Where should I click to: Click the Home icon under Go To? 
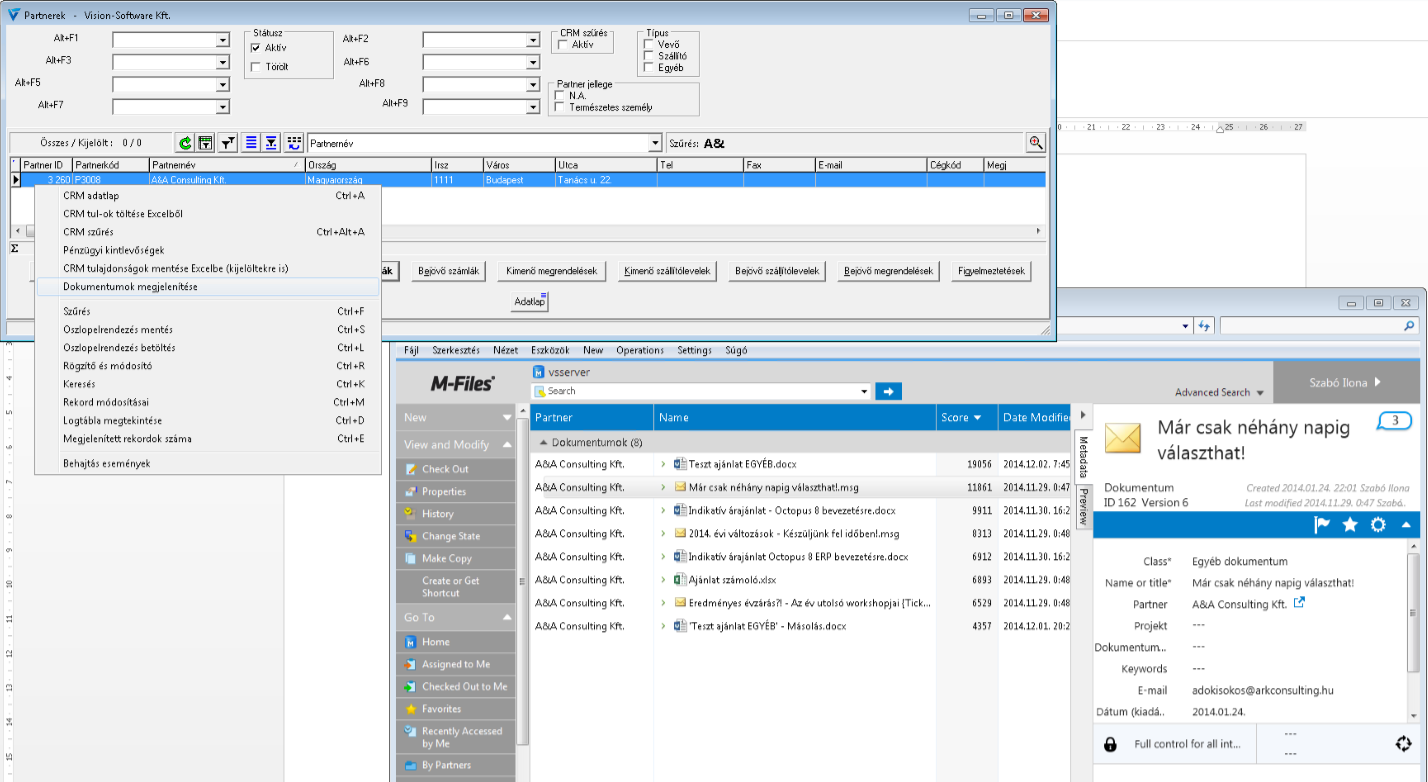pyautogui.click(x=410, y=642)
